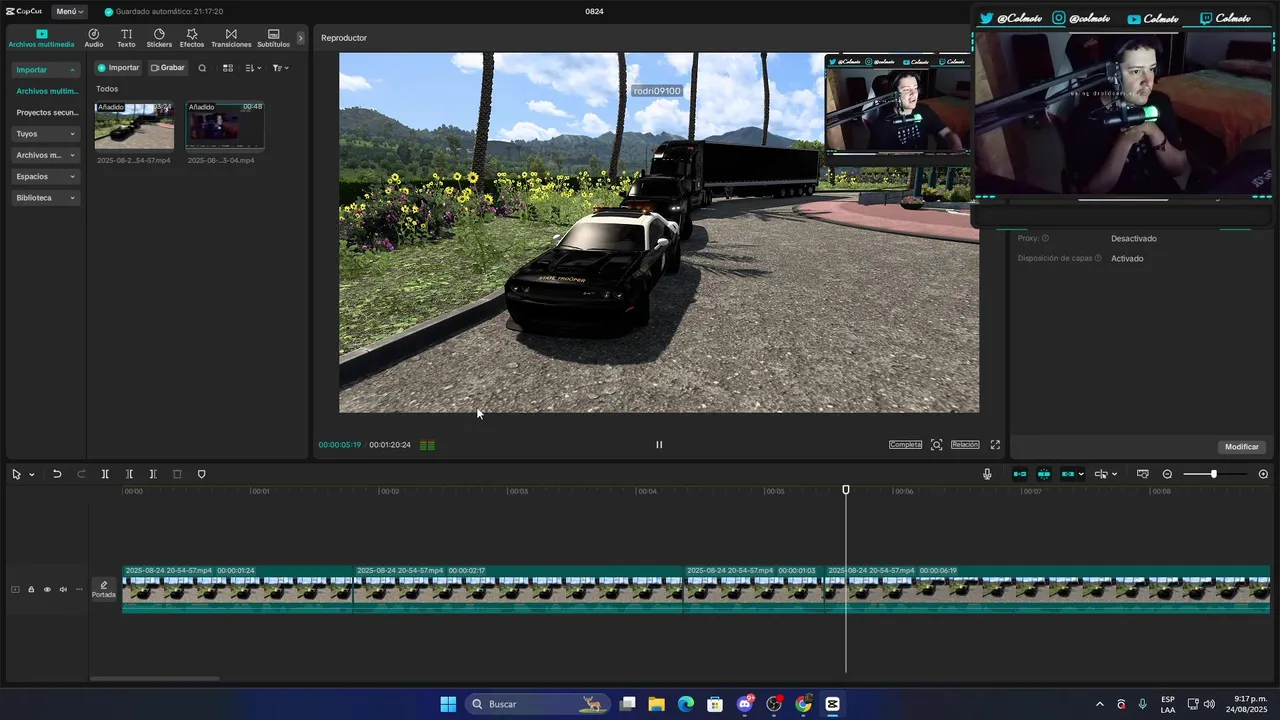The height and width of the screenshot is (720, 1280).
Task: Click the green audio level indicator
Action: click(427, 445)
